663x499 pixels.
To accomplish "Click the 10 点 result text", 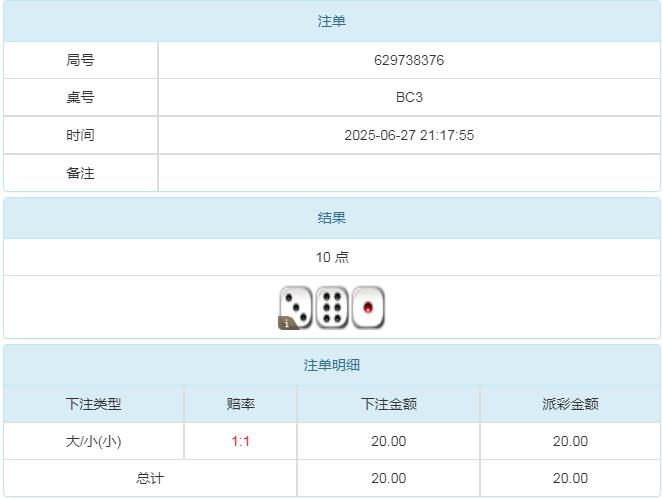I will (x=332, y=257).
